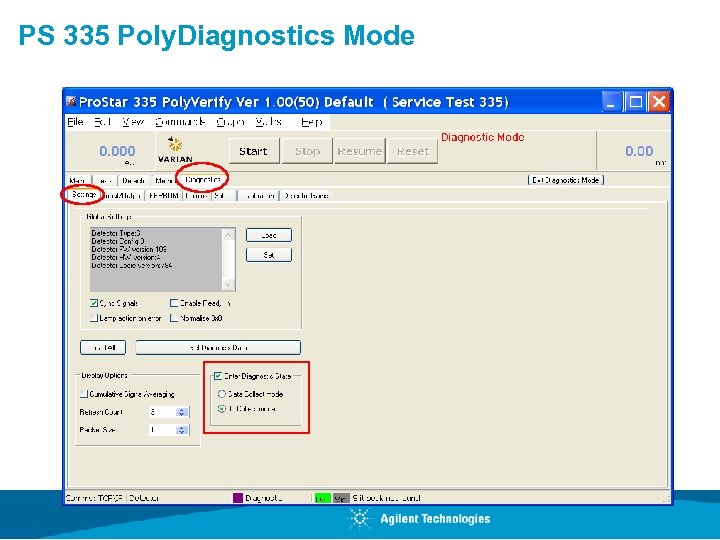Toggle the Enable Feed... checkbox
The width and height of the screenshot is (720, 540).
174,303
